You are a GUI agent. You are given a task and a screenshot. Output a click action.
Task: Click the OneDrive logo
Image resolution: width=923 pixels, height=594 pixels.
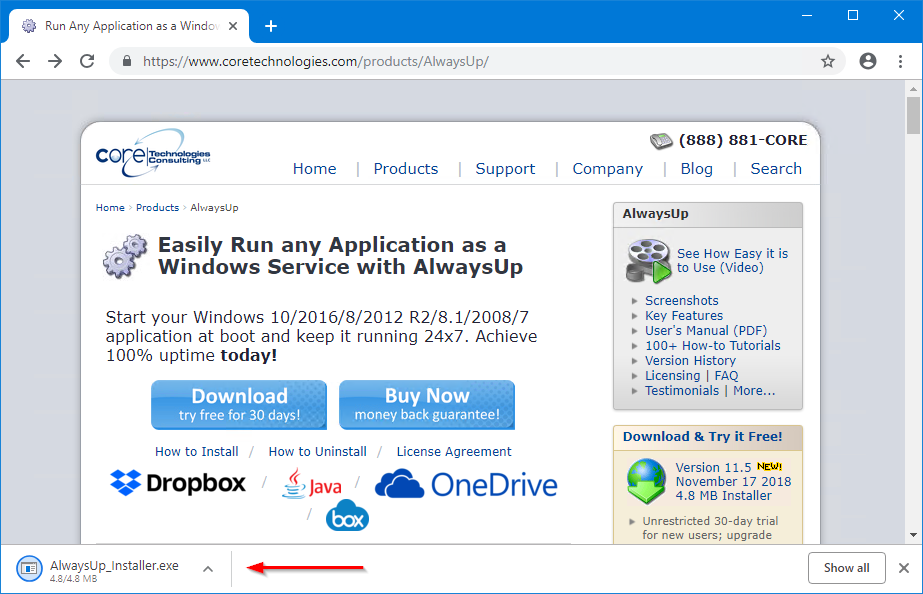(x=466, y=485)
